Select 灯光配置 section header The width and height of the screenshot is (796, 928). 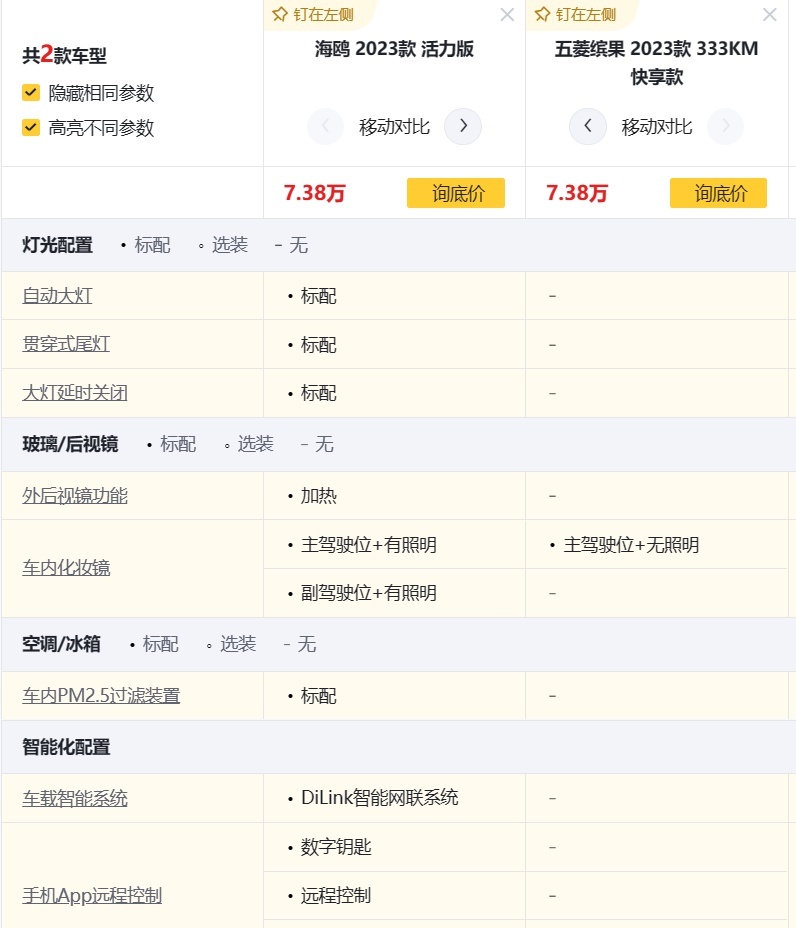(x=57, y=245)
